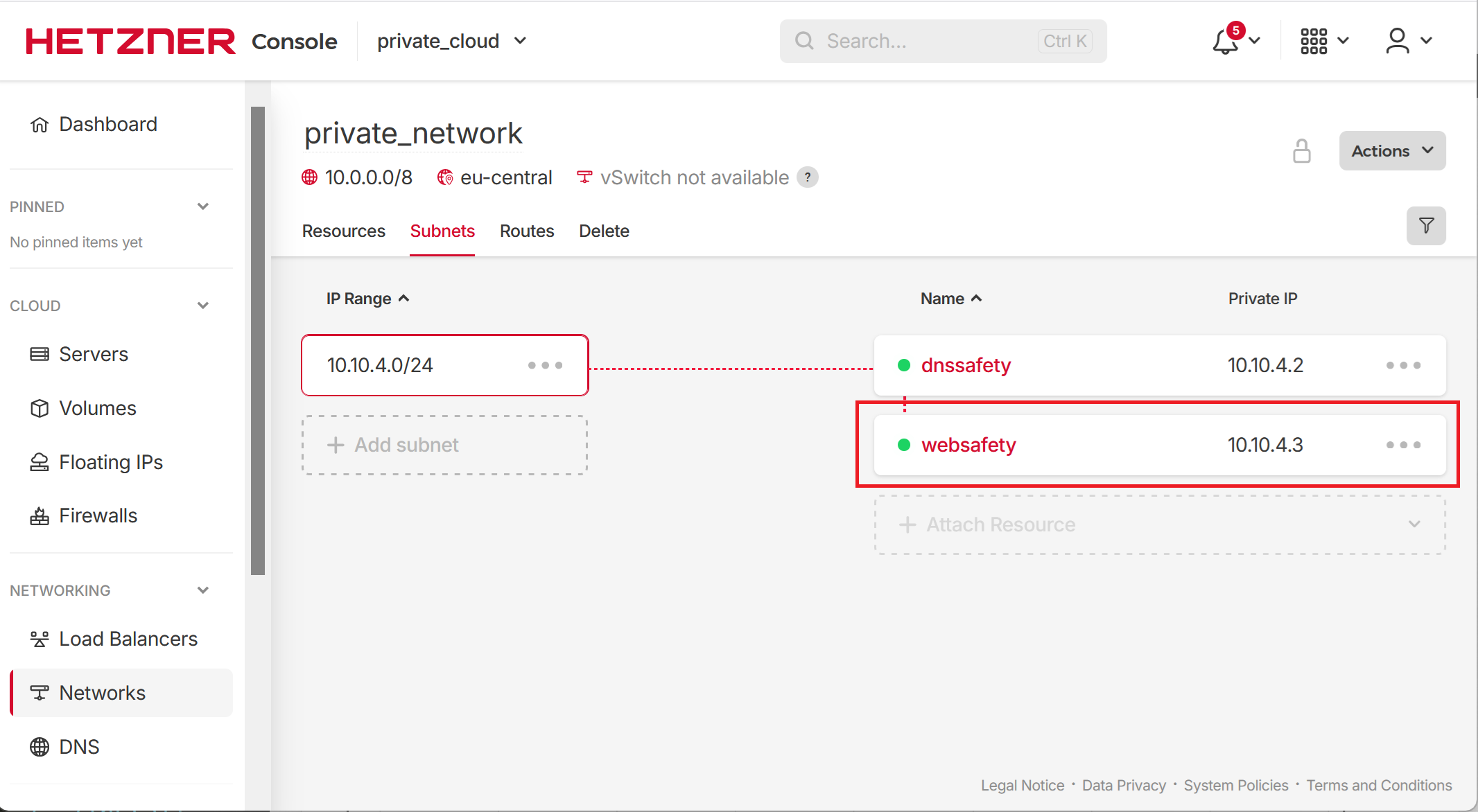Open options for subnet 10.10.4.0/24
This screenshot has height=812, width=1478.
point(546,365)
